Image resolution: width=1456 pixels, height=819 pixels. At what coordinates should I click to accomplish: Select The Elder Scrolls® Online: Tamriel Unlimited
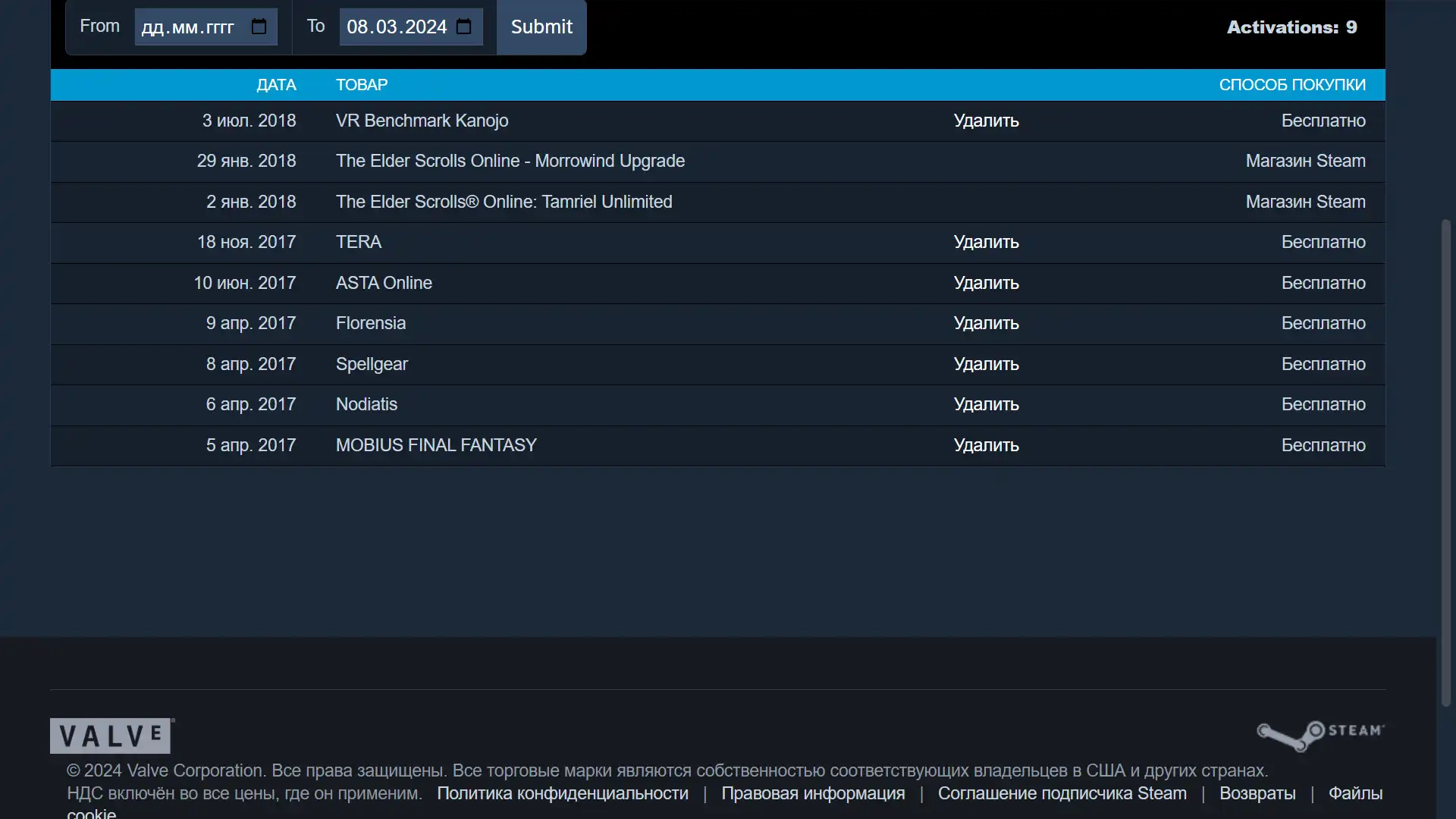(x=504, y=202)
